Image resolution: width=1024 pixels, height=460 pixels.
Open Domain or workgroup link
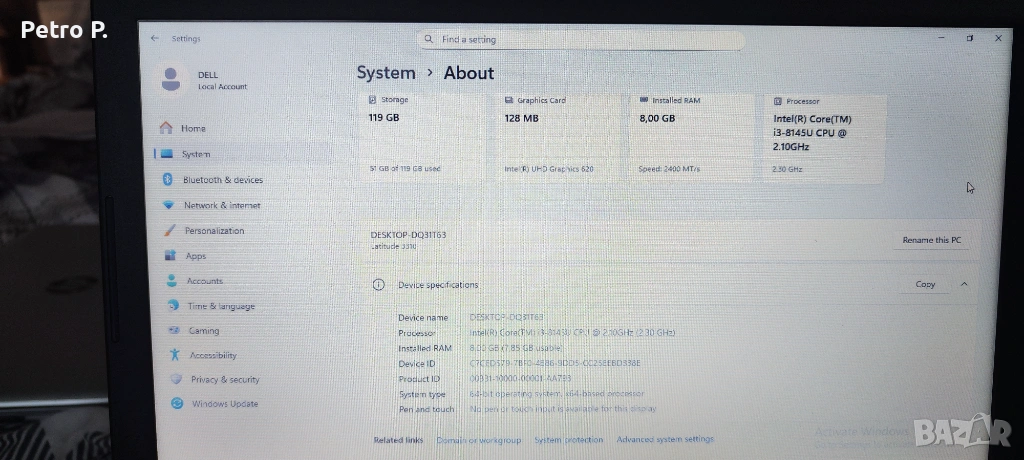479,440
